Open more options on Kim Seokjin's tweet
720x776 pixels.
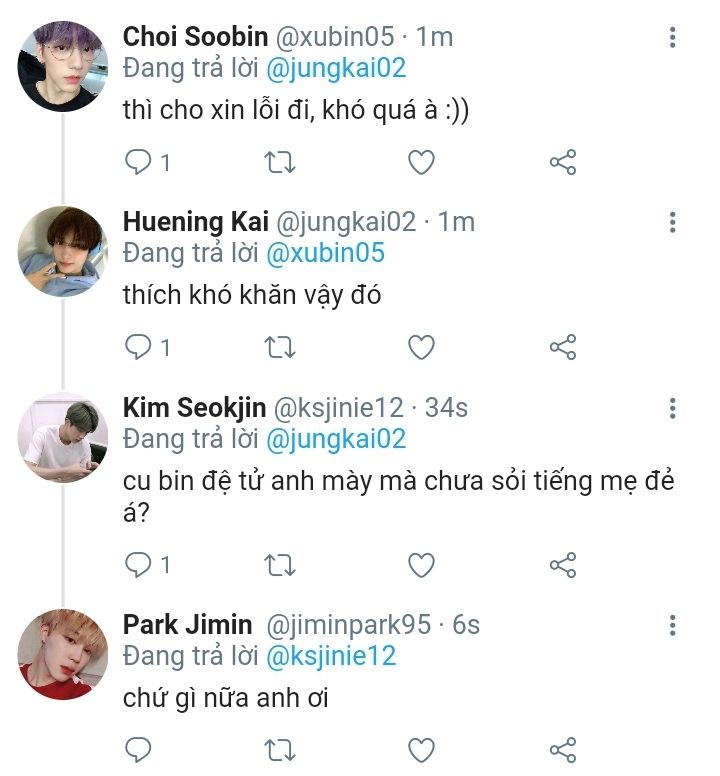point(672,408)
